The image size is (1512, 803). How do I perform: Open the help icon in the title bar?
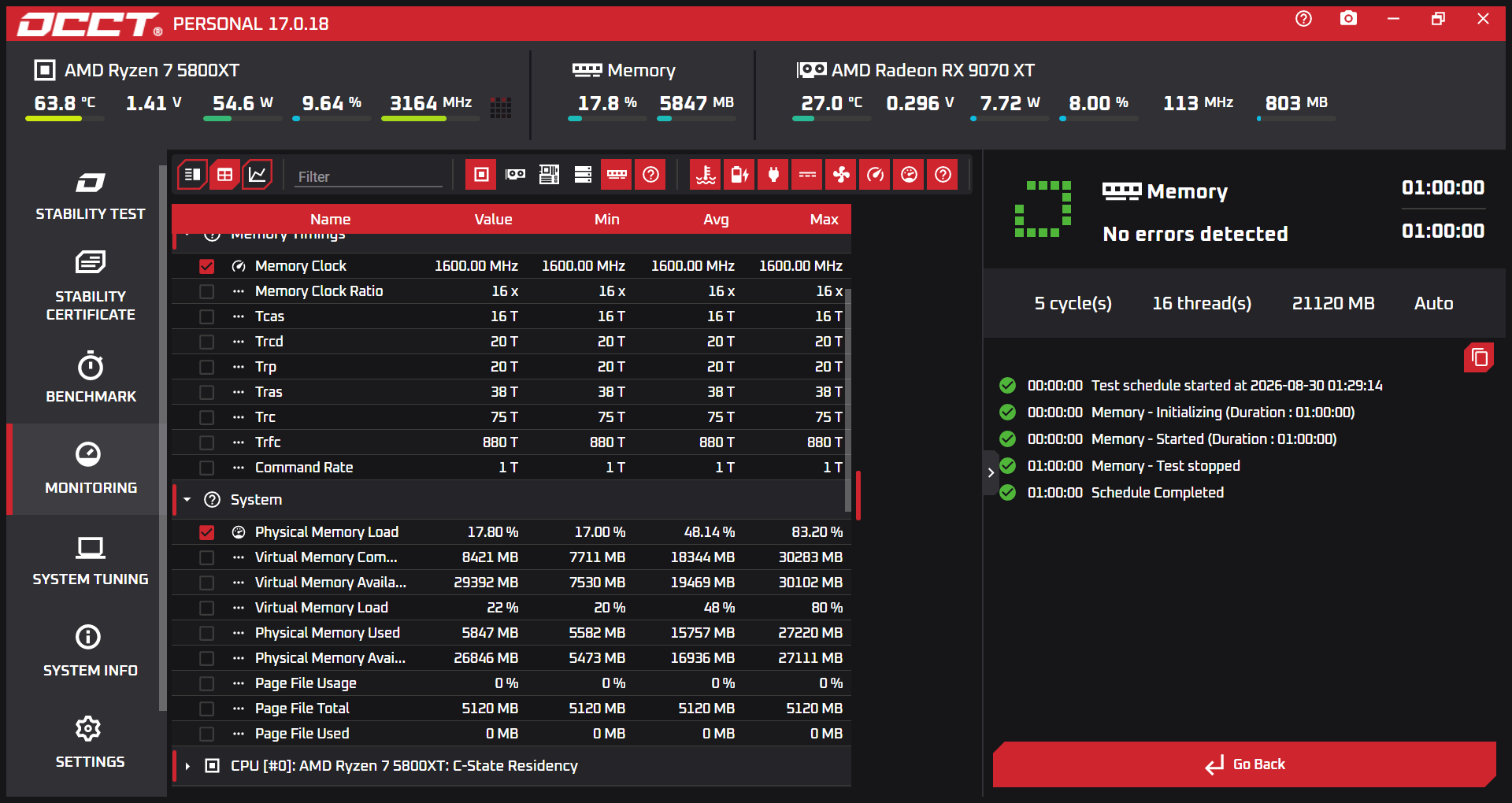point(1303,19)
